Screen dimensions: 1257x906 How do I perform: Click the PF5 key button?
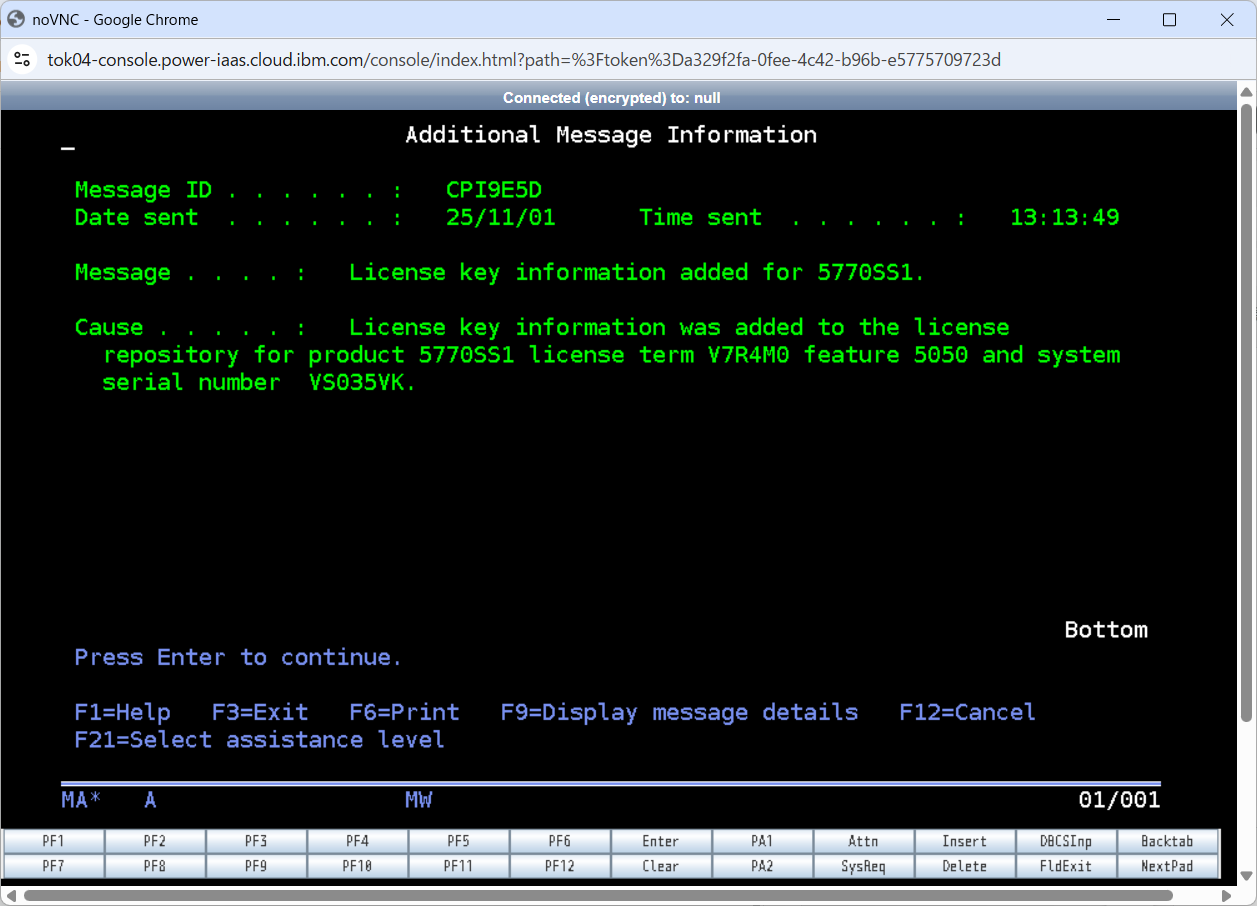pyautogui.click(x=459, y=841)
